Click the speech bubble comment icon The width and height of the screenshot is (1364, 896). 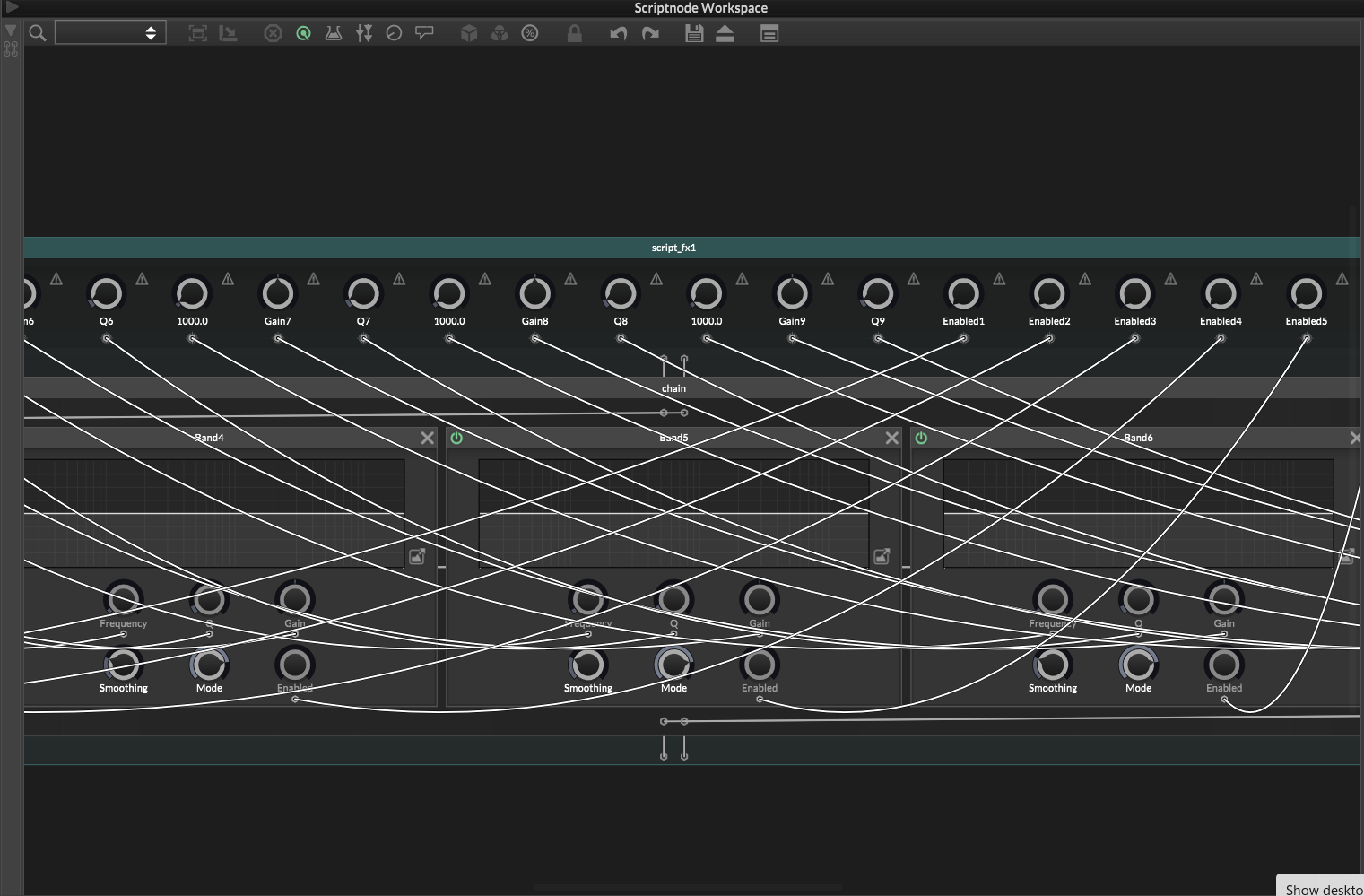[424, 33]
